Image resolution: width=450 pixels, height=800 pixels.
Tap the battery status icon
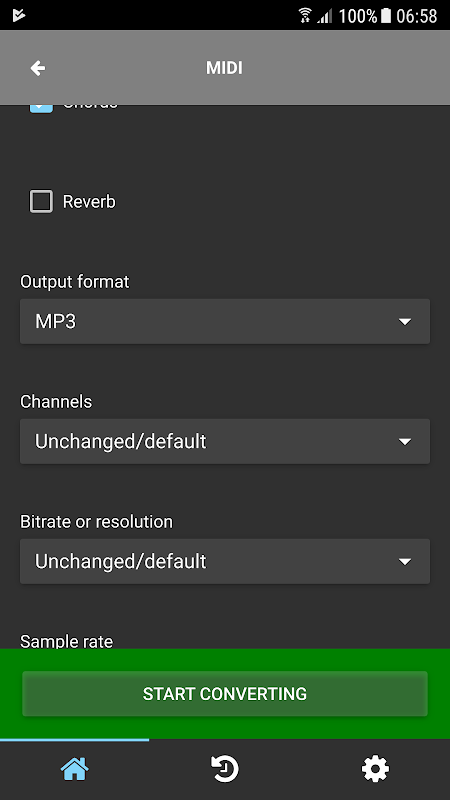click(386, 15)
